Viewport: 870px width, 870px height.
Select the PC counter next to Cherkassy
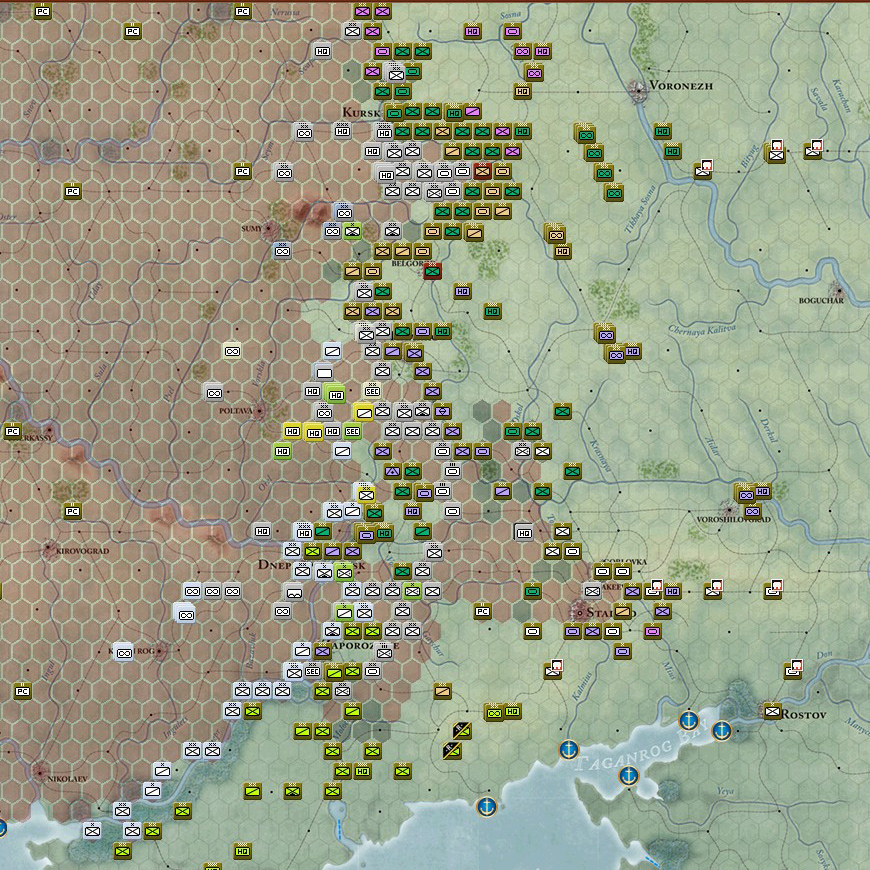click(12, 431)
